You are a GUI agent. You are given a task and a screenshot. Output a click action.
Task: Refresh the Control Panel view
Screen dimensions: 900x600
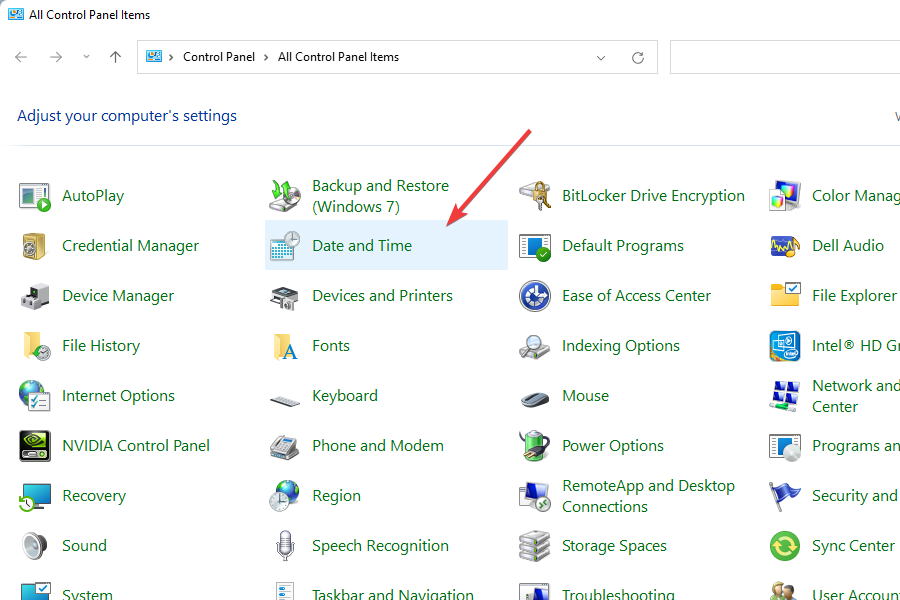[638, 57]
